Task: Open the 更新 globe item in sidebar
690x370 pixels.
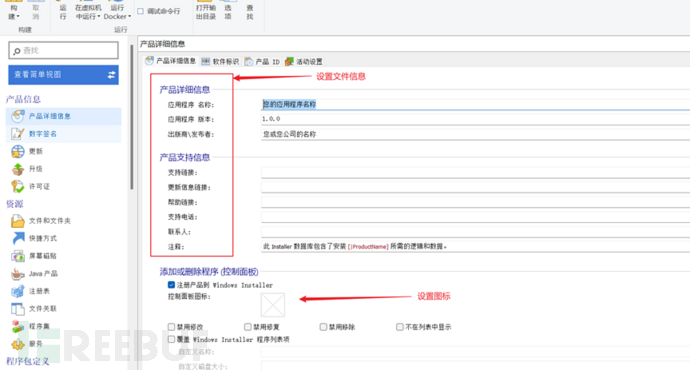Action: (27, 151)
